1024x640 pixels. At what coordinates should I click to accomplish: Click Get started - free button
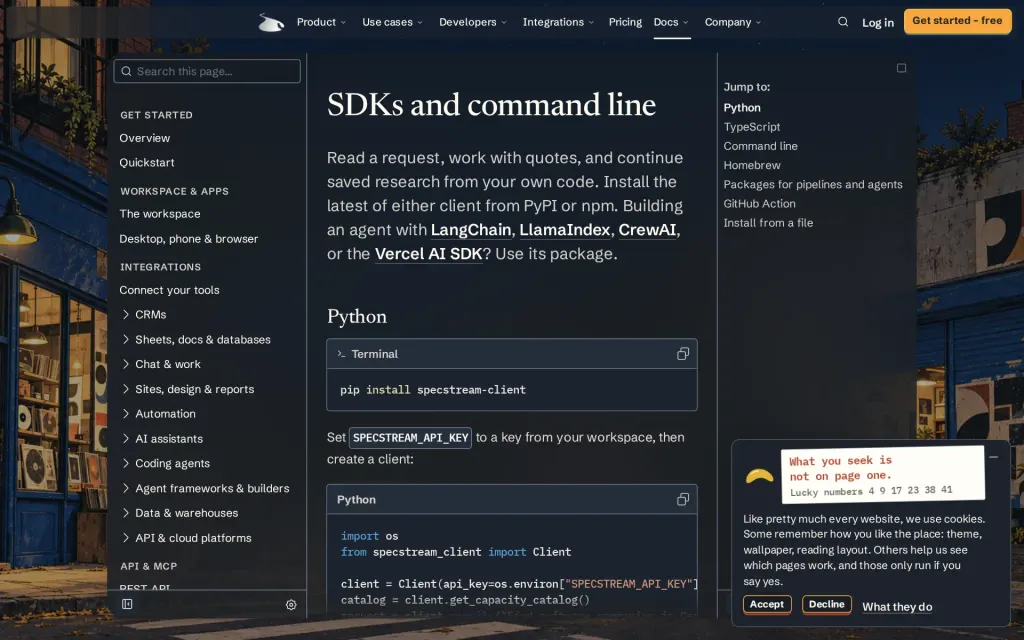957,21
